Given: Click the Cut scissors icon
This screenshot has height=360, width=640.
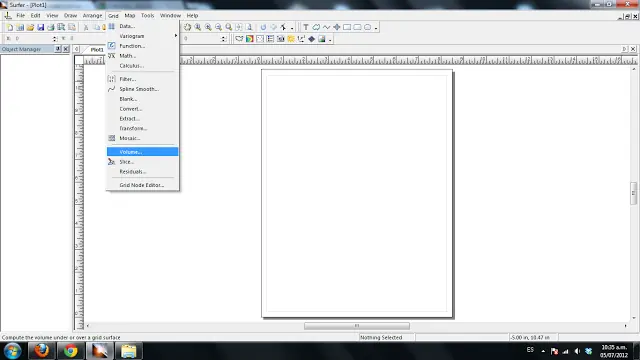Looking at the screenshot, I should [x=86, y=27].
